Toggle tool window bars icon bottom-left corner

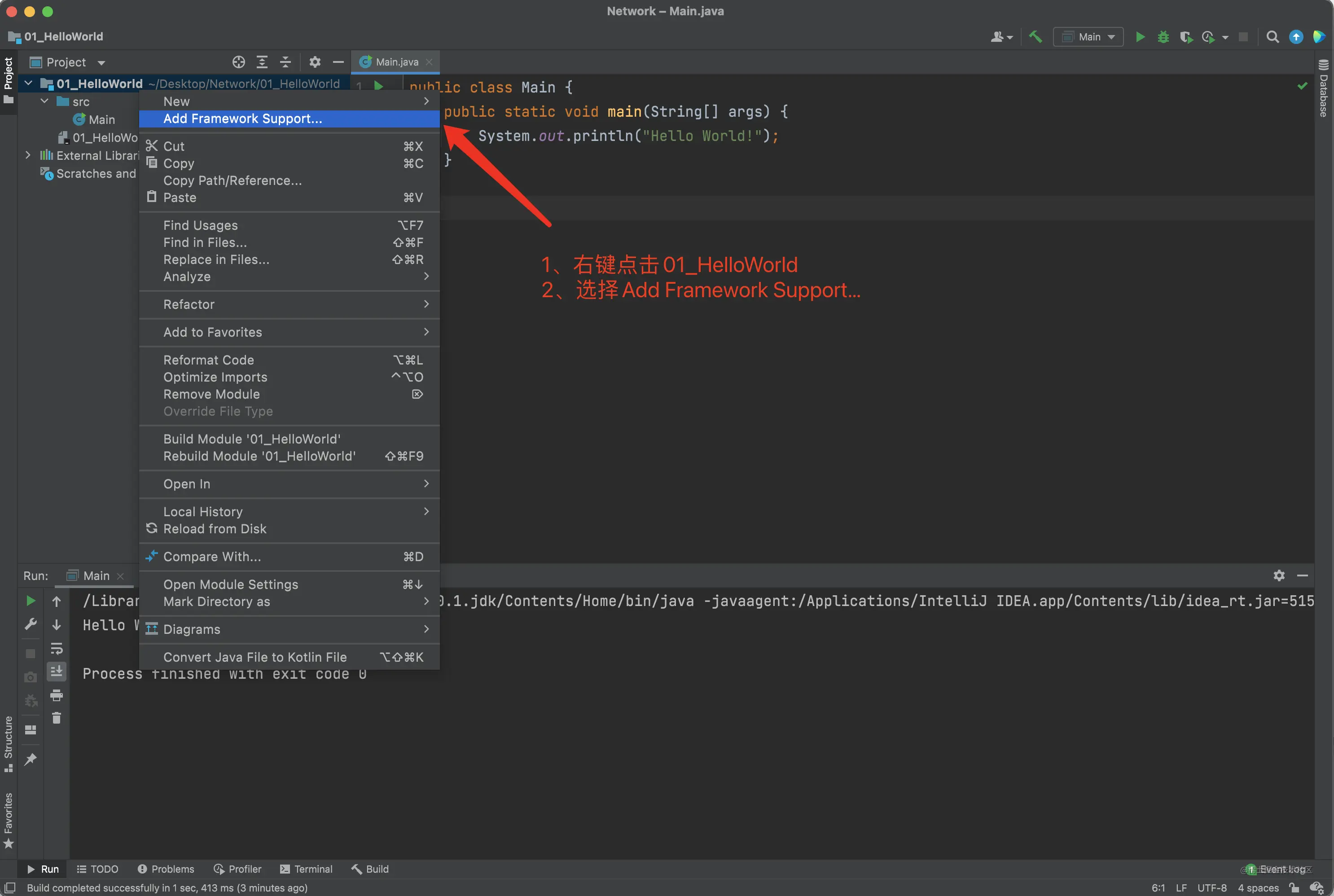[x=10, y=887]
